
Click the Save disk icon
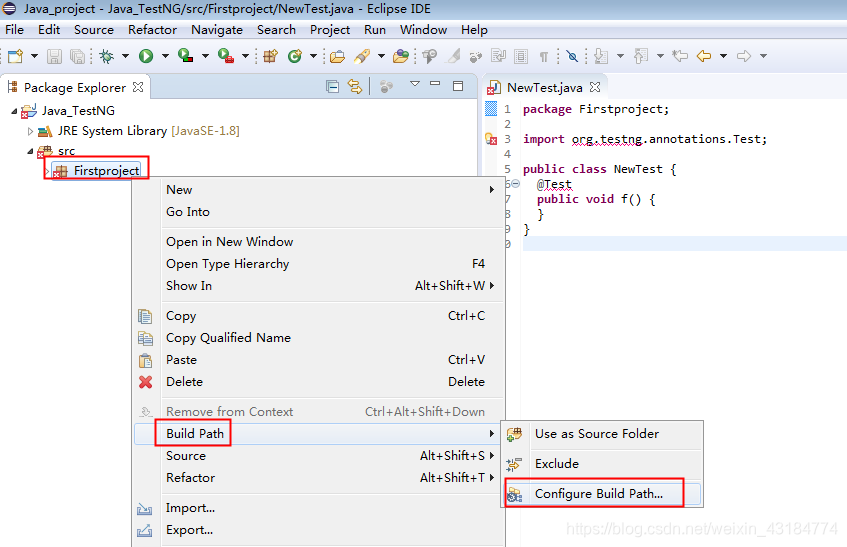click(54, 56)
